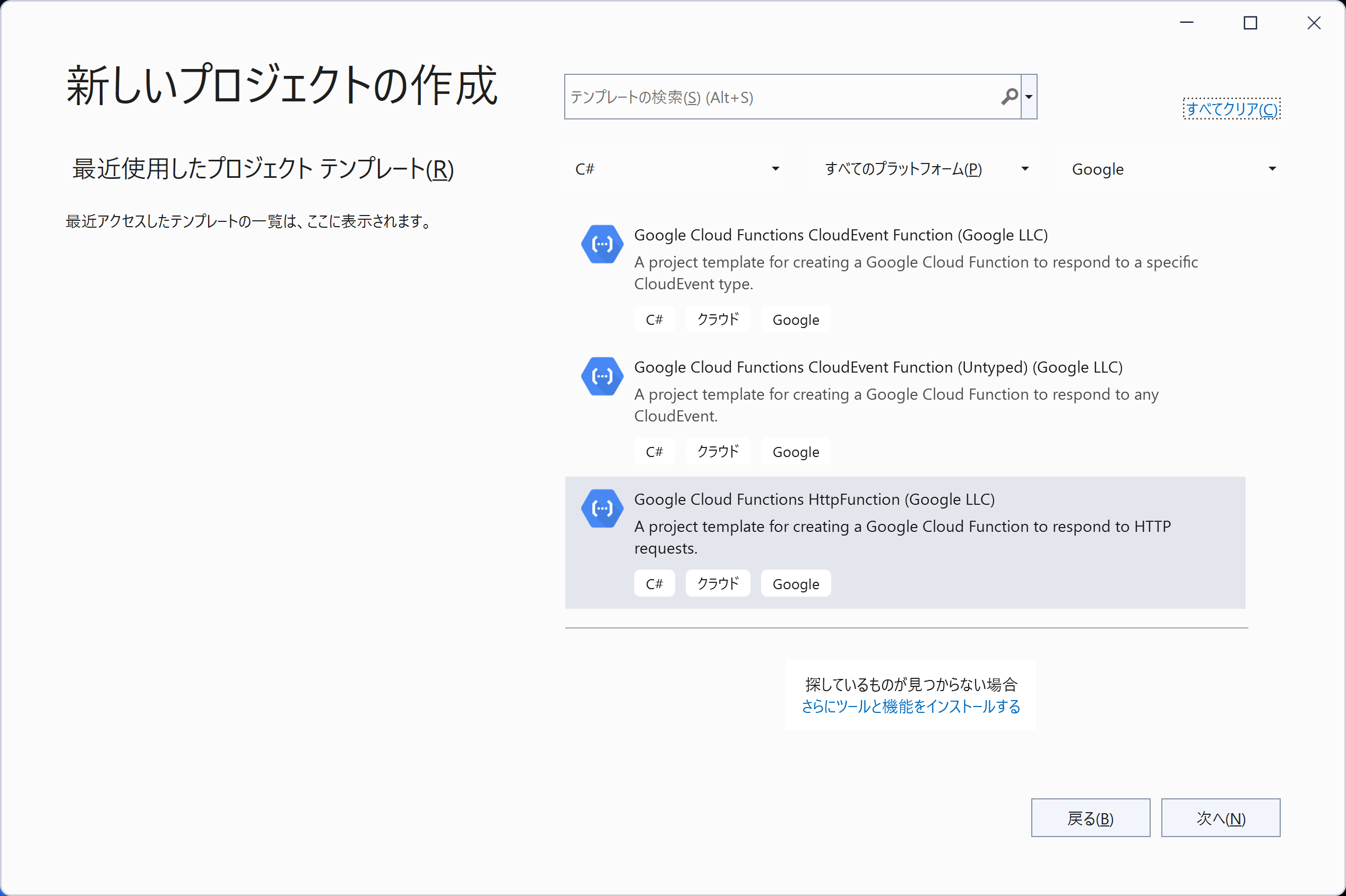This screenshot has width=1346, height=896.
Task: Select Google Cloud Functions CloudEvent Function title
Action: click(840, 235)
